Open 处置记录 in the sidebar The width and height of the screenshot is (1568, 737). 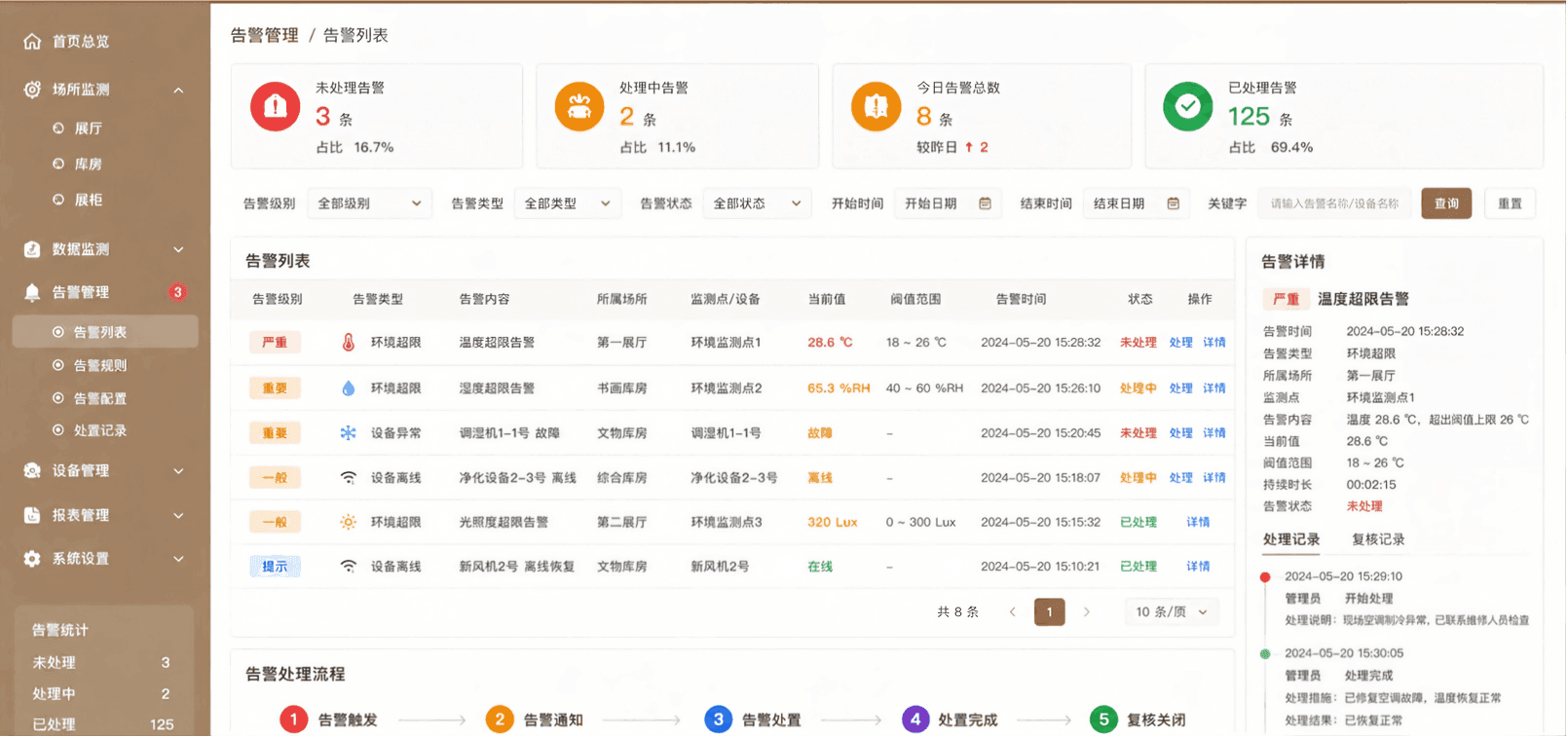coord(100,430)
